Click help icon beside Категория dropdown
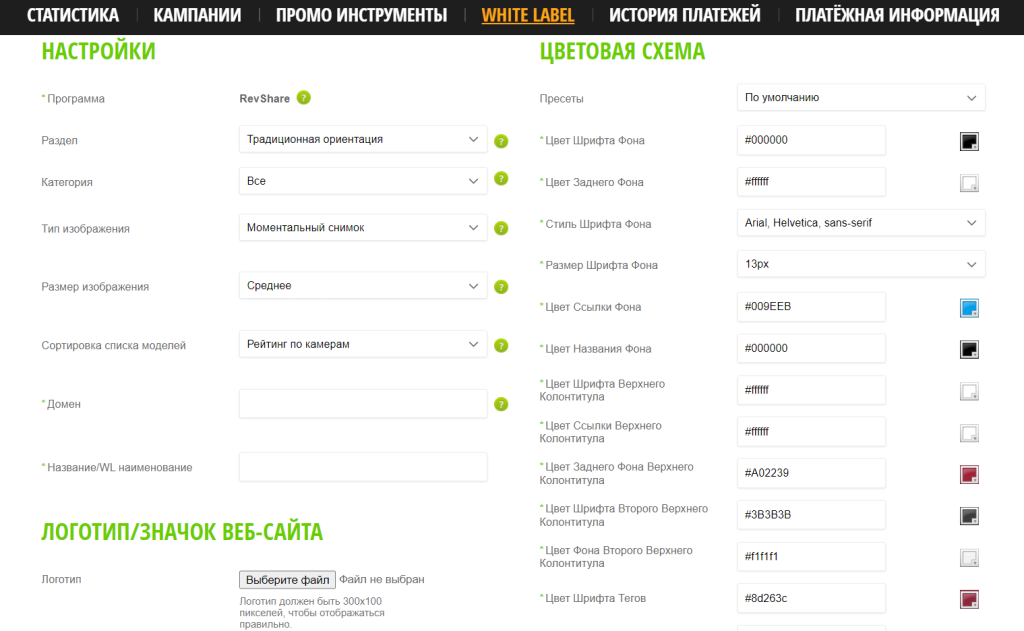Viewport: 1024px width, 631px height. pos(501,178)
